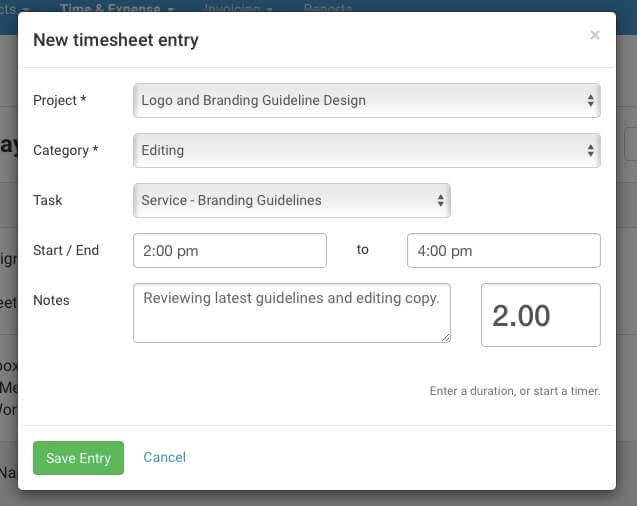Click the 2:00 pm start time field
The height and width of the screenshot is (506, 637).
[229, 251]
